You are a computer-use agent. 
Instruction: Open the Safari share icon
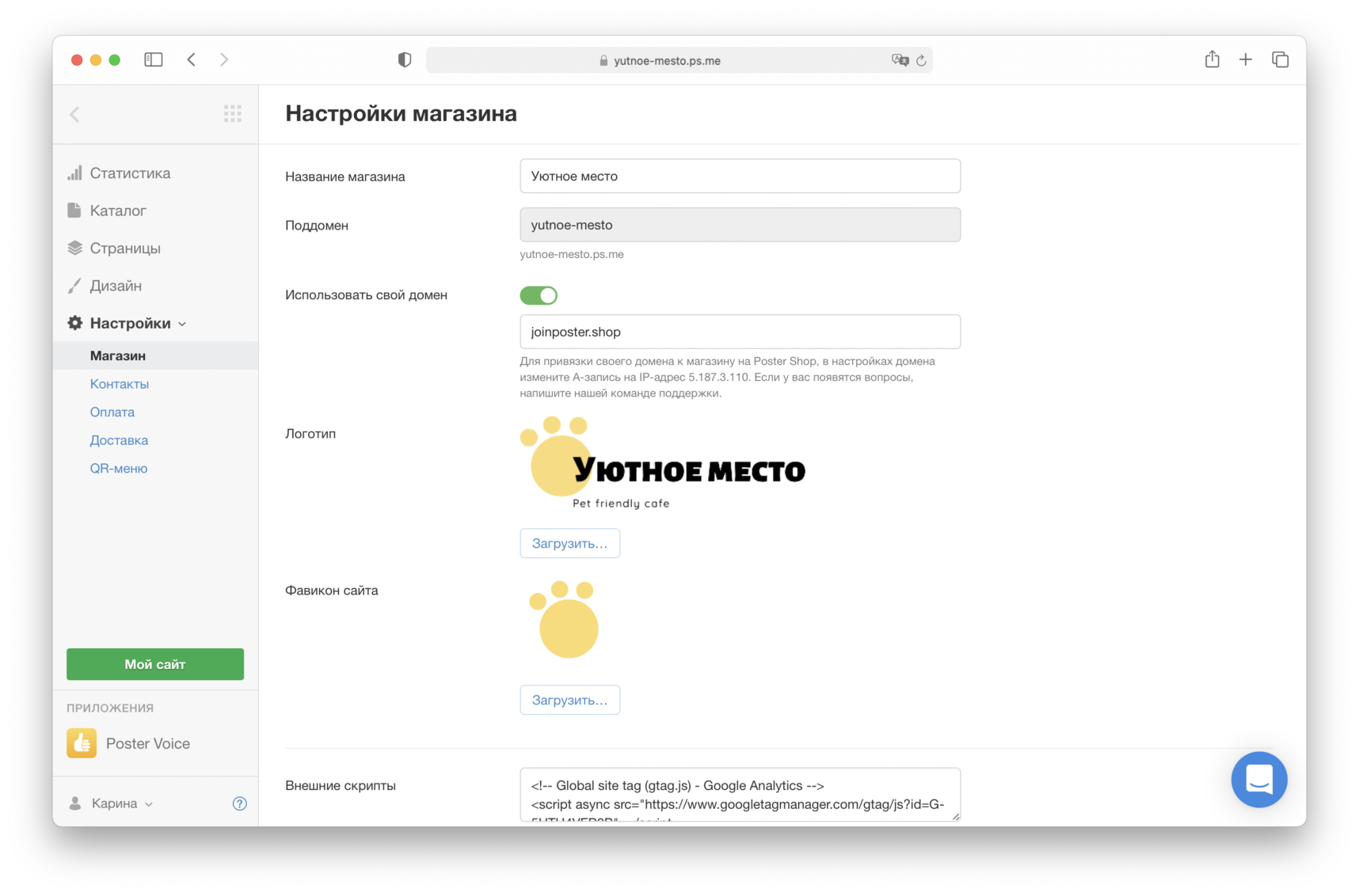(1212, 59)
